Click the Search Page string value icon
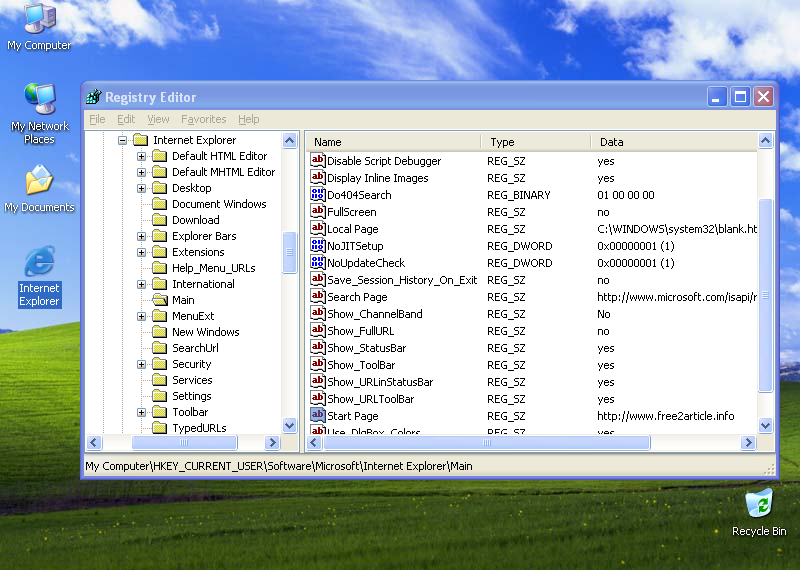 point(317,296)
